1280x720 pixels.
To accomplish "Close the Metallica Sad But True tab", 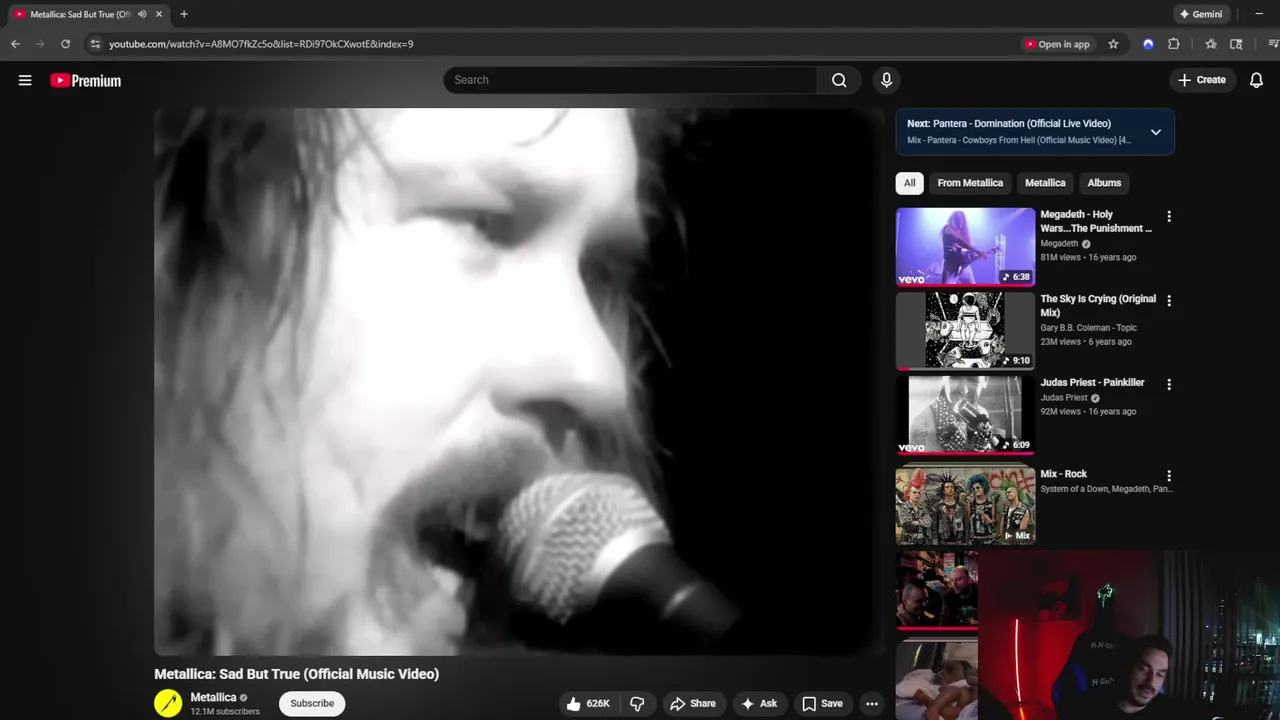I will click(x=159, y=14).
